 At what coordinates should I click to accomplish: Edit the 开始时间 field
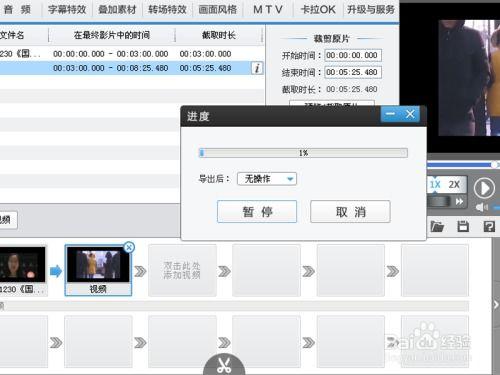click(x=353, y=55)
